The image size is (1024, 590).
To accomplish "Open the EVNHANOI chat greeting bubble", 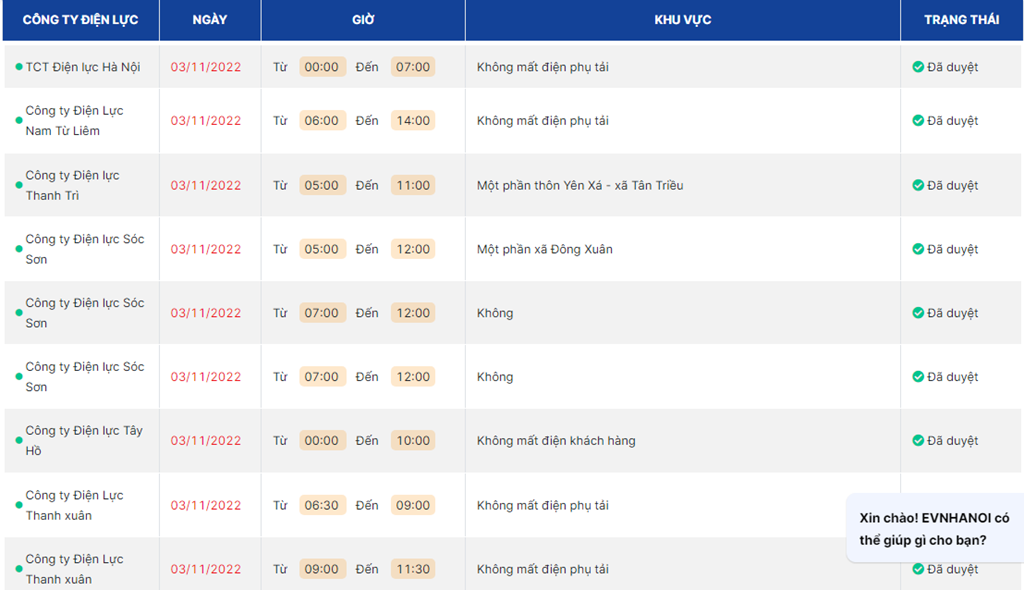I will [935, 529].
